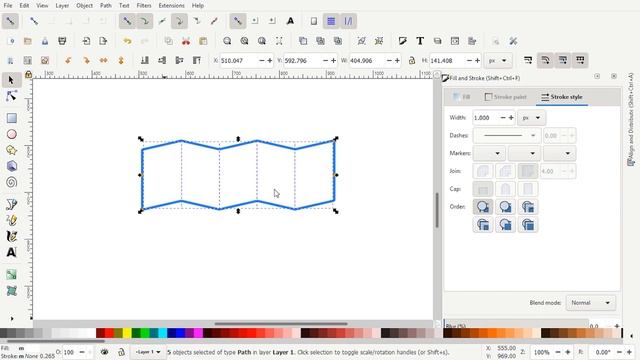Open document with the folder icon
The width and height of the screenshot is (640, 360).
coord(28,41)
